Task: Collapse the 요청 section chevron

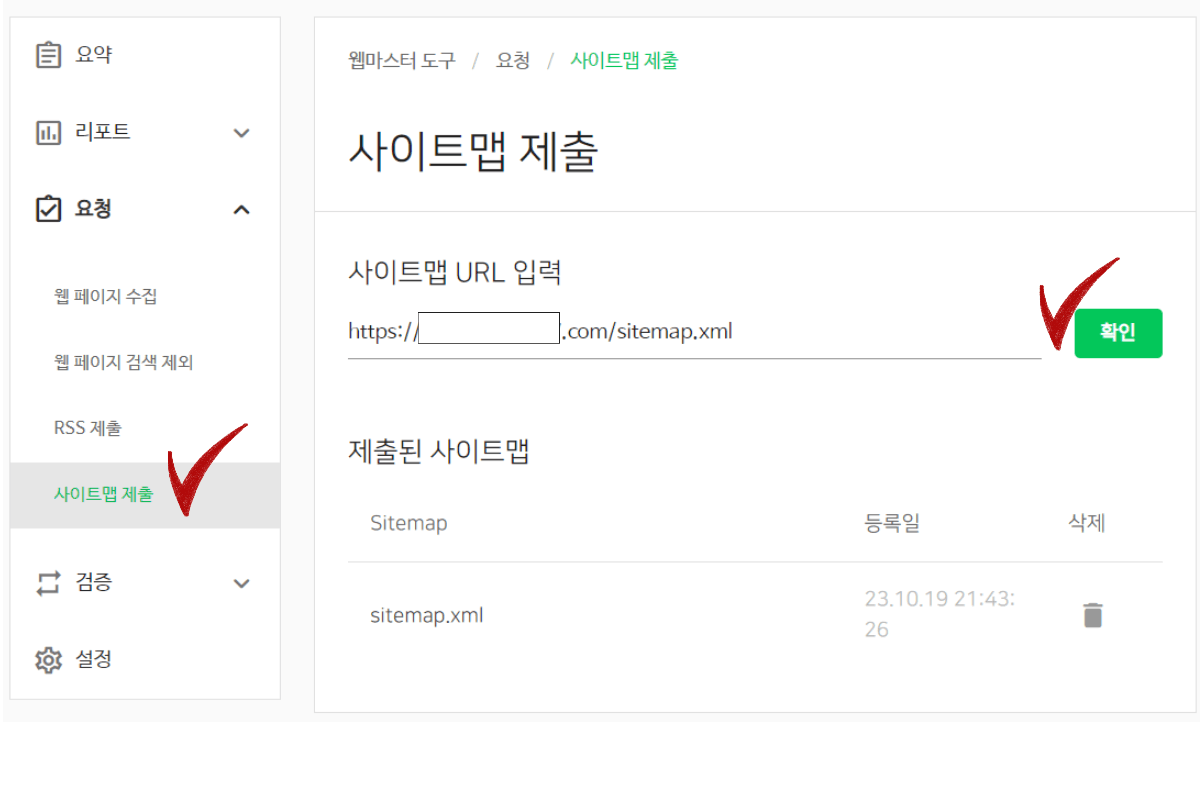Action: (241, 209)
